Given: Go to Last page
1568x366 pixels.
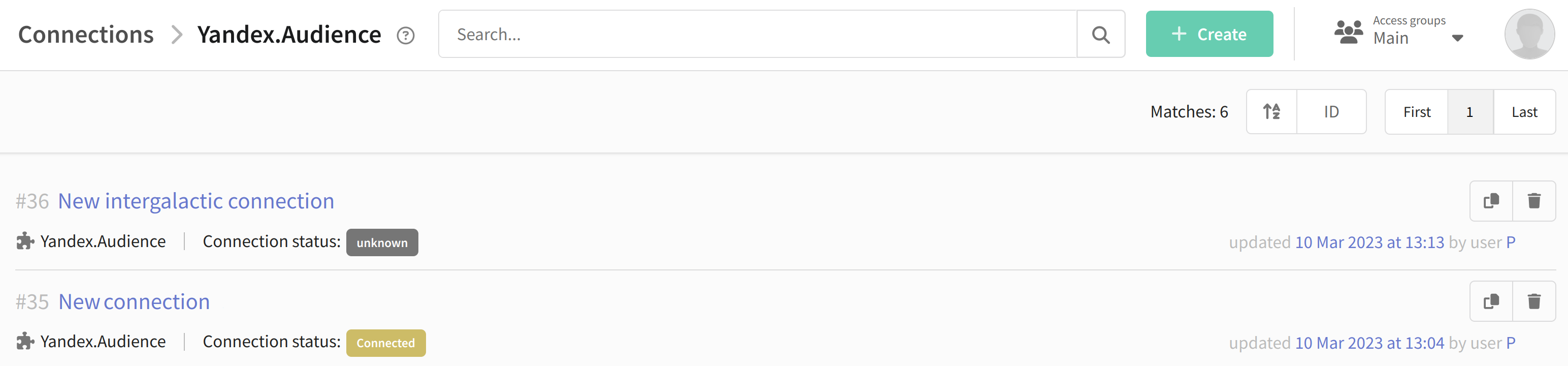Looking at the screenshot, I should point(1524,111).
